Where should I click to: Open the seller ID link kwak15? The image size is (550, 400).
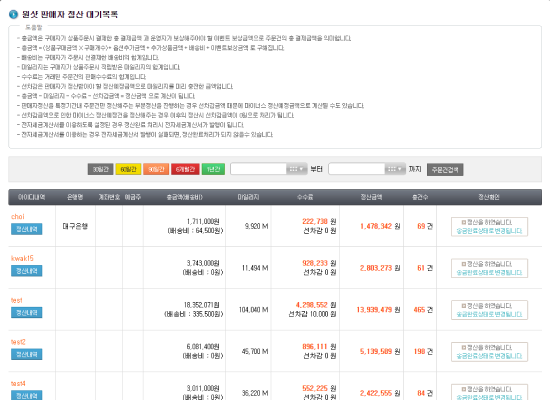click(22, 258)
